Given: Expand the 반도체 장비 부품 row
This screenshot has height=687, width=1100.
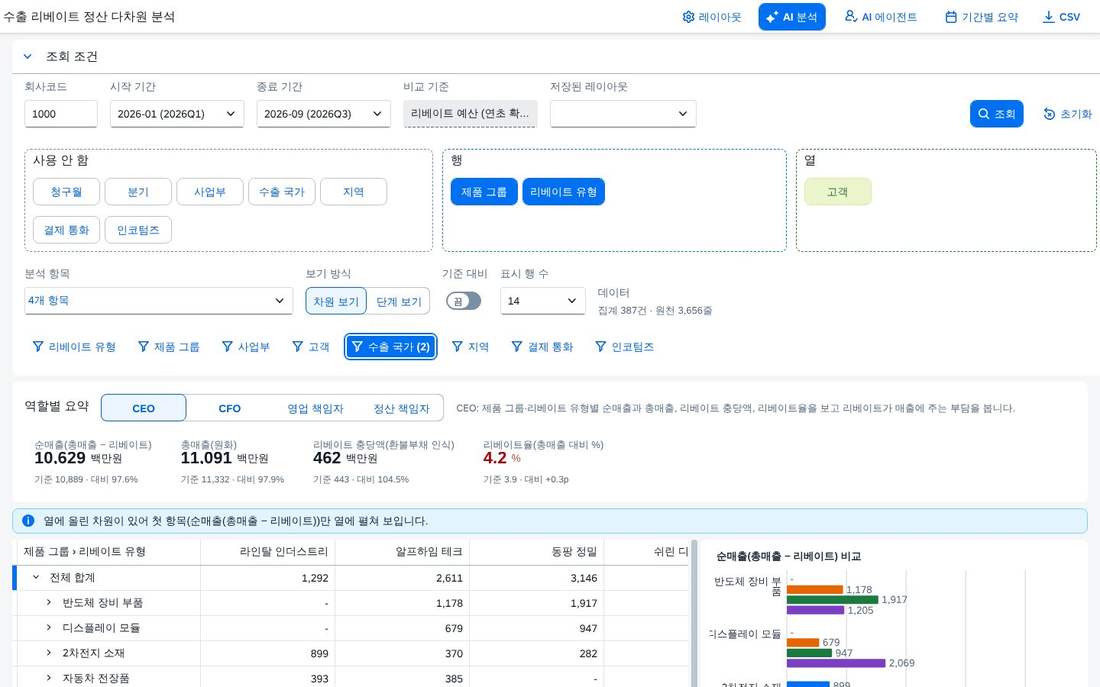Looking at the screenshot, I should 48,603.
